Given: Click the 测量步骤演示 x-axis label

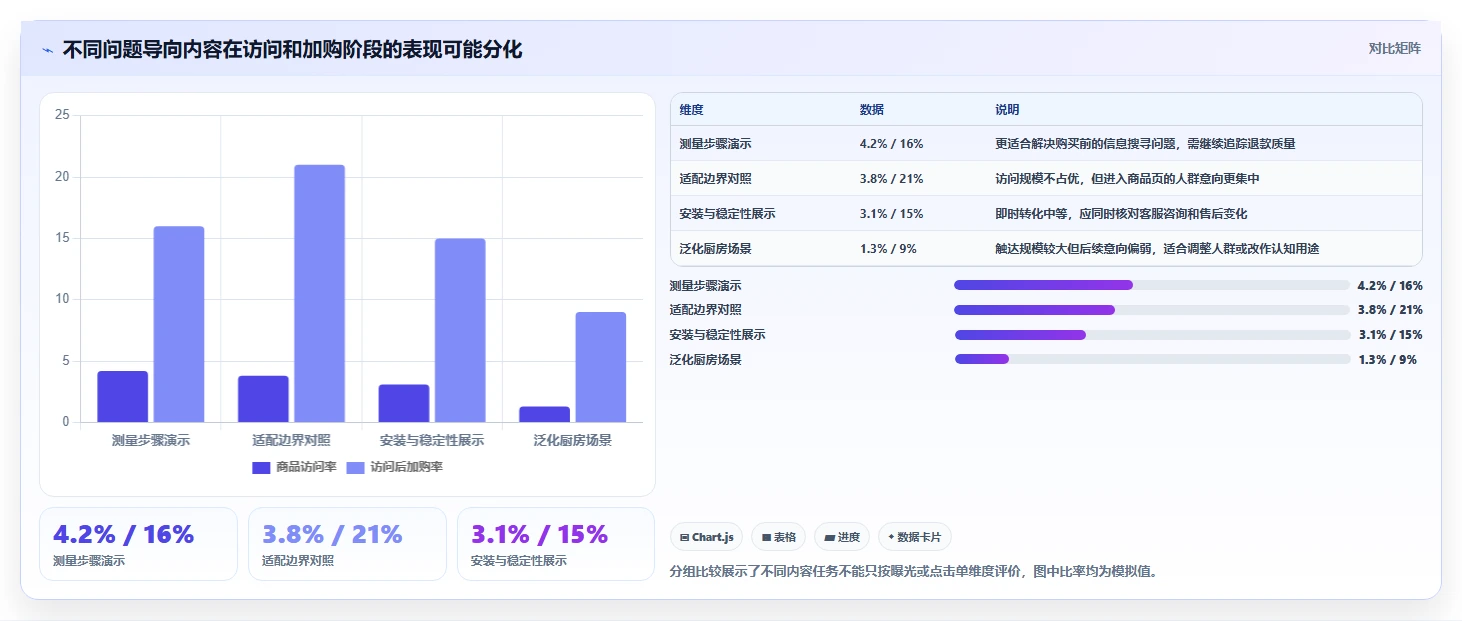Looking at the screenshot, I should (151, 440).
